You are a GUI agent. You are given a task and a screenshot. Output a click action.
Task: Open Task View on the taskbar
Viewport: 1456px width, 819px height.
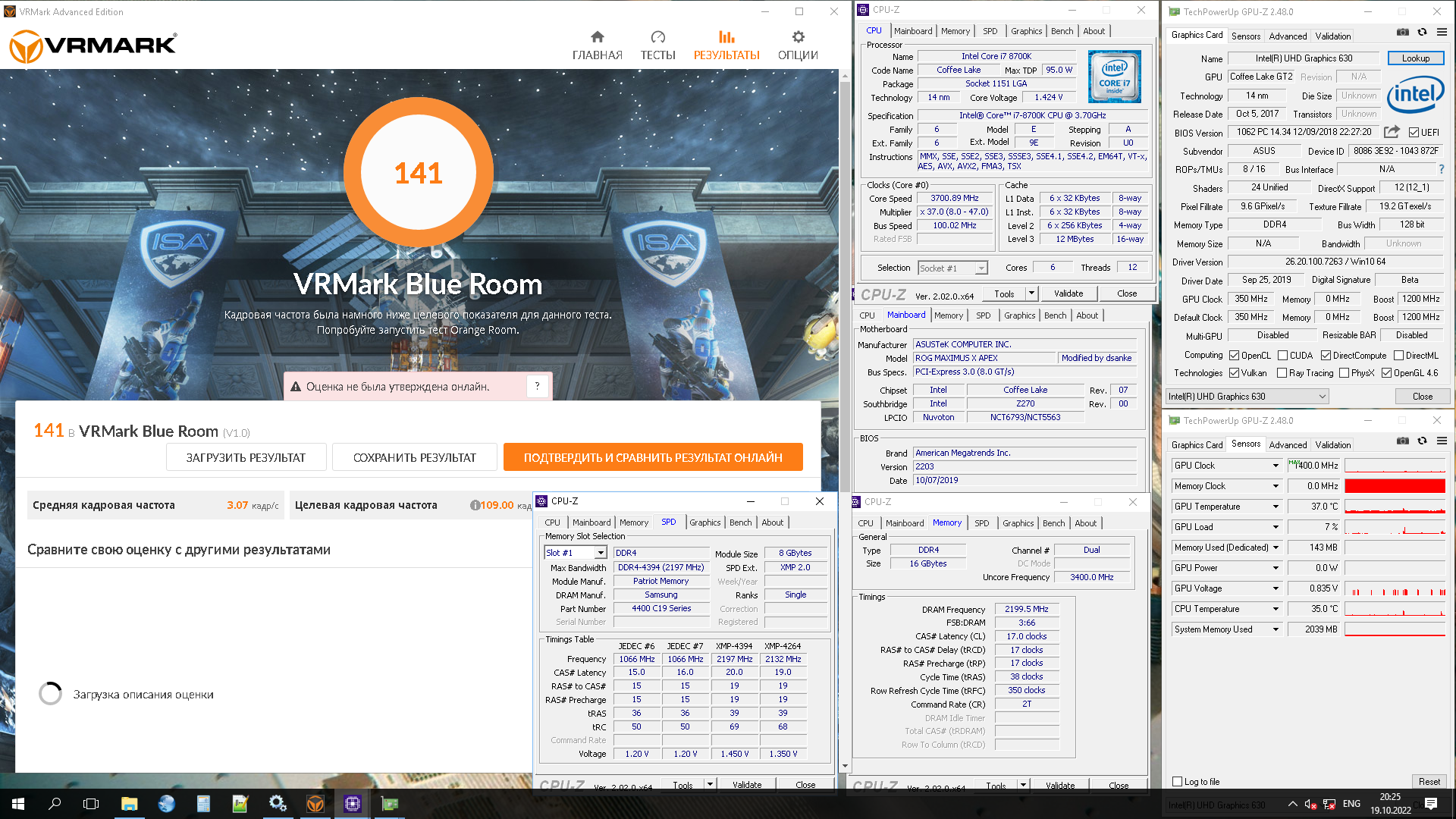pyautogui.click(x=91, y=804)
